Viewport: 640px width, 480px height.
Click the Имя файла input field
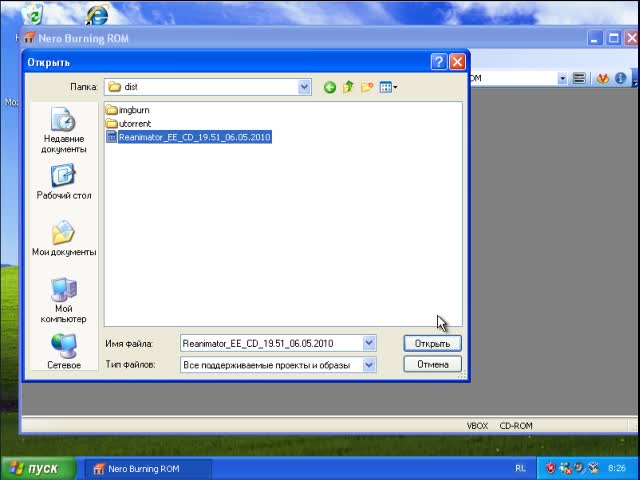tap(271, 343)
